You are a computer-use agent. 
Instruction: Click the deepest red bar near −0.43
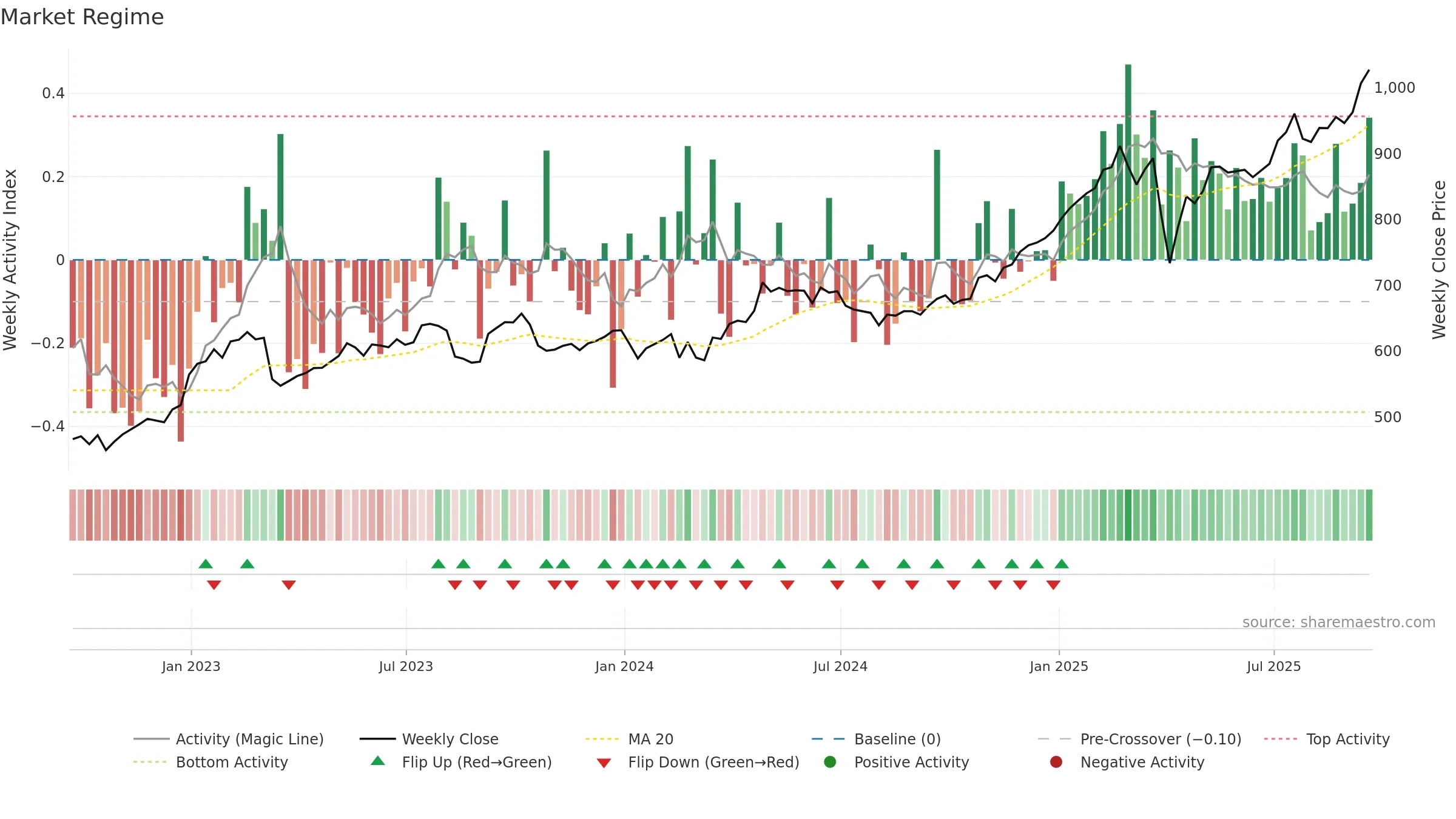pyautogui.click(x=181, y=351)
